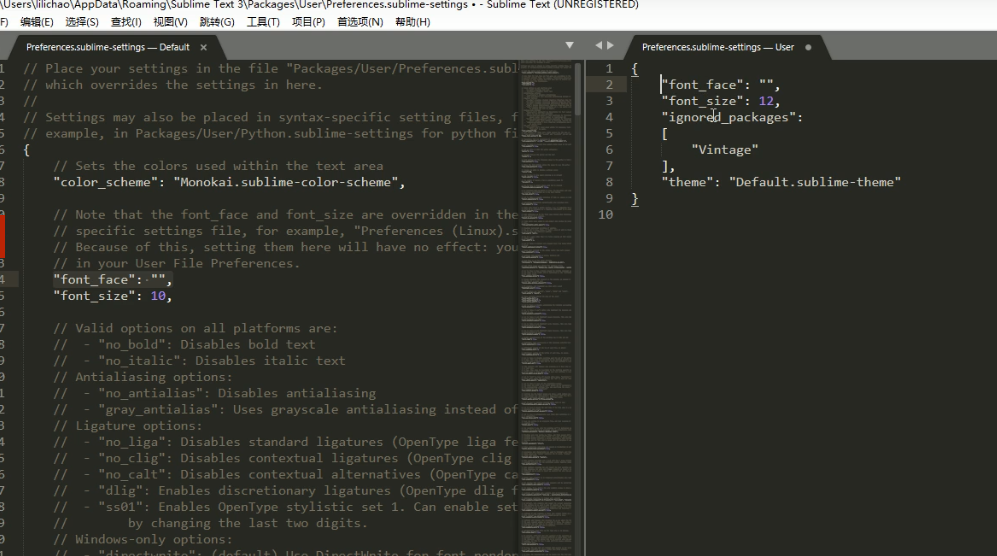
Task: Open the tab list dropdown arrow
Action: 570,45
